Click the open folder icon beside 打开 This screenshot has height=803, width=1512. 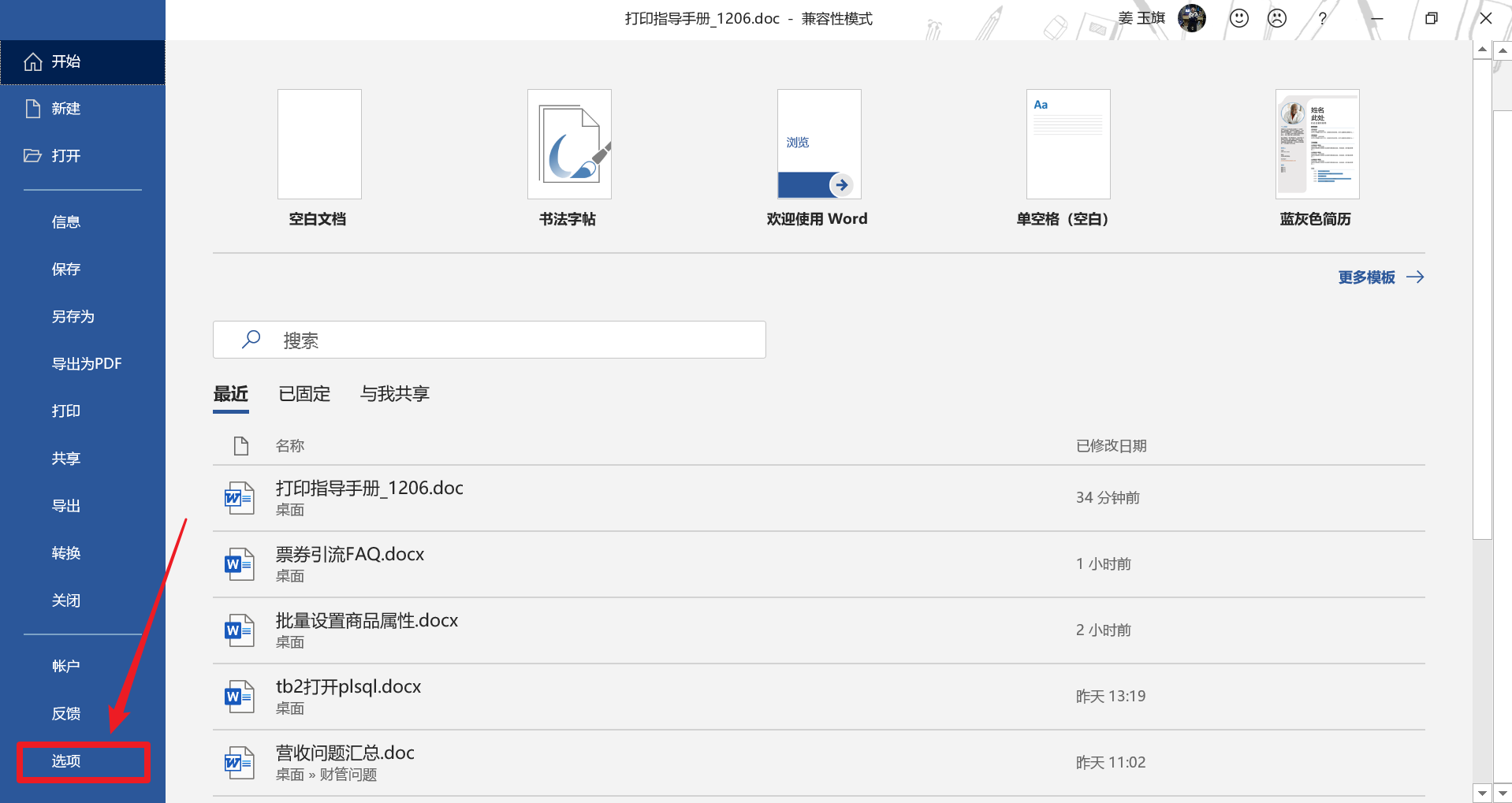[x=33, y=155]
